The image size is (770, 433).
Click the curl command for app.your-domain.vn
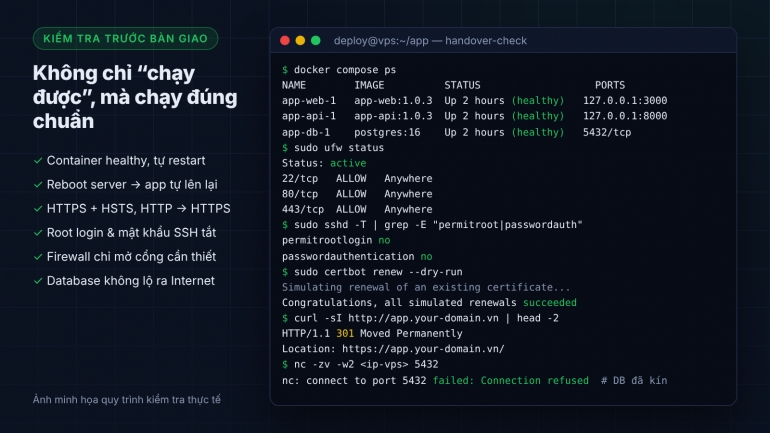tap(426, 318)
